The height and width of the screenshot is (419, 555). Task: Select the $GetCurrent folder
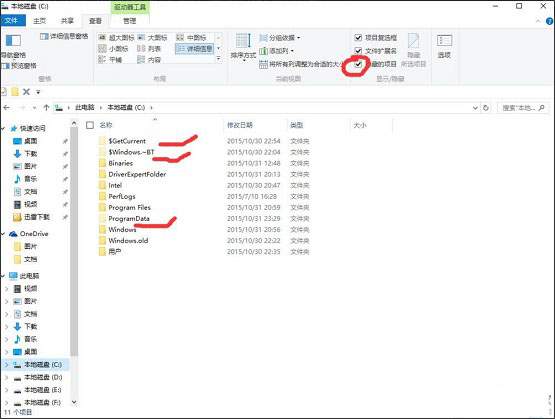tap(127, 141)
